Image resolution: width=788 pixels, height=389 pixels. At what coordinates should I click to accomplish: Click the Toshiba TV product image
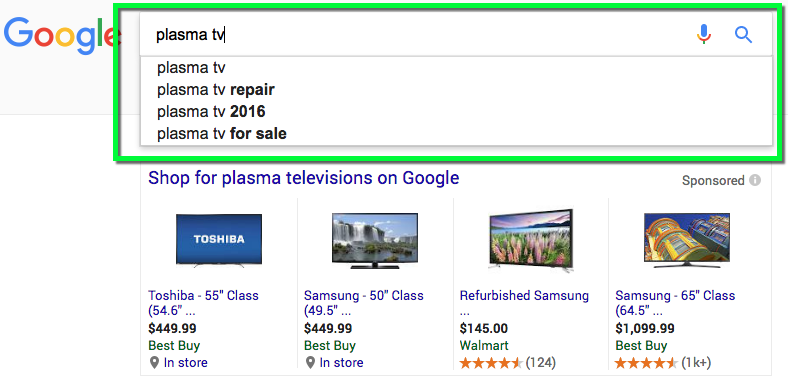(219, 239)
